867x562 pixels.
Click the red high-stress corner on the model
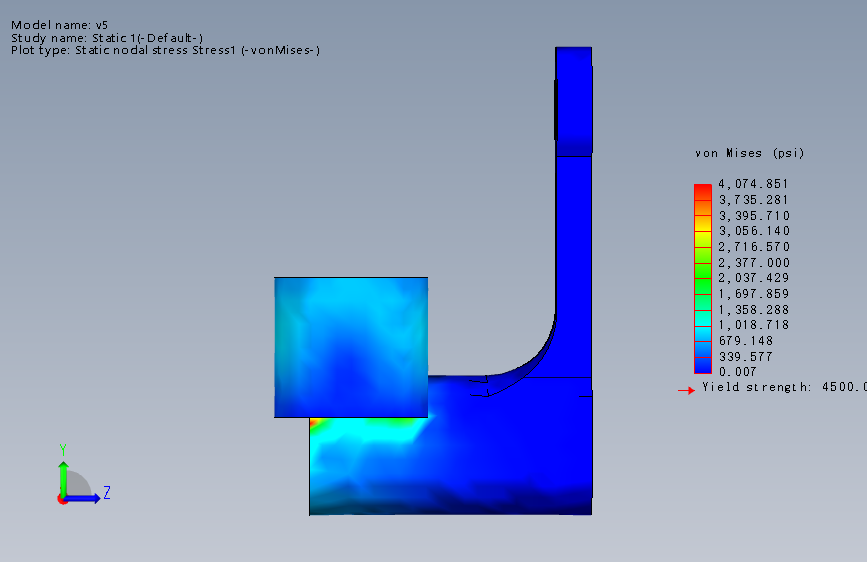pyautogui.click(x=314, y=423)
